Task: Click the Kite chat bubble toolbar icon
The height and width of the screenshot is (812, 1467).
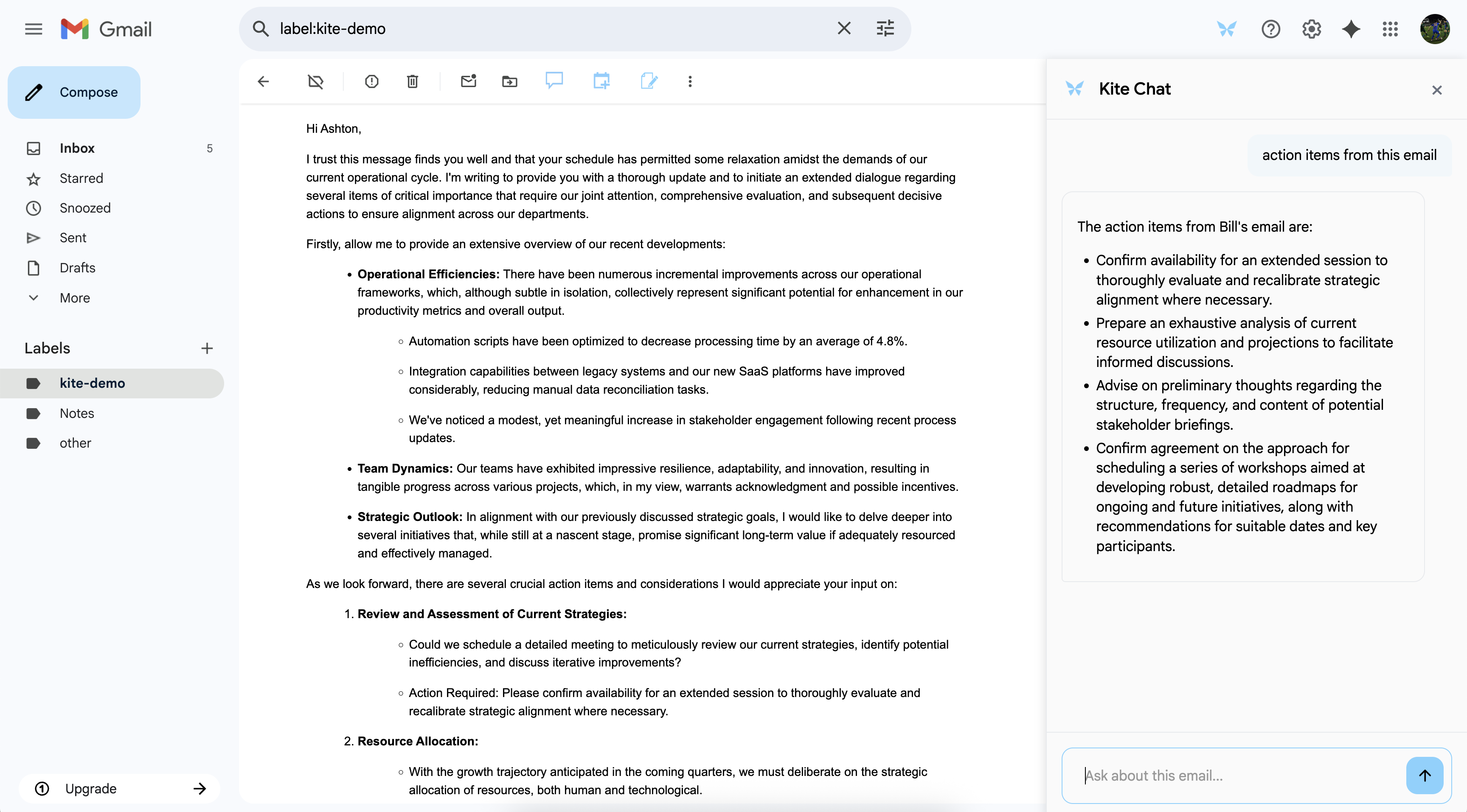Action: coord(554,81)
